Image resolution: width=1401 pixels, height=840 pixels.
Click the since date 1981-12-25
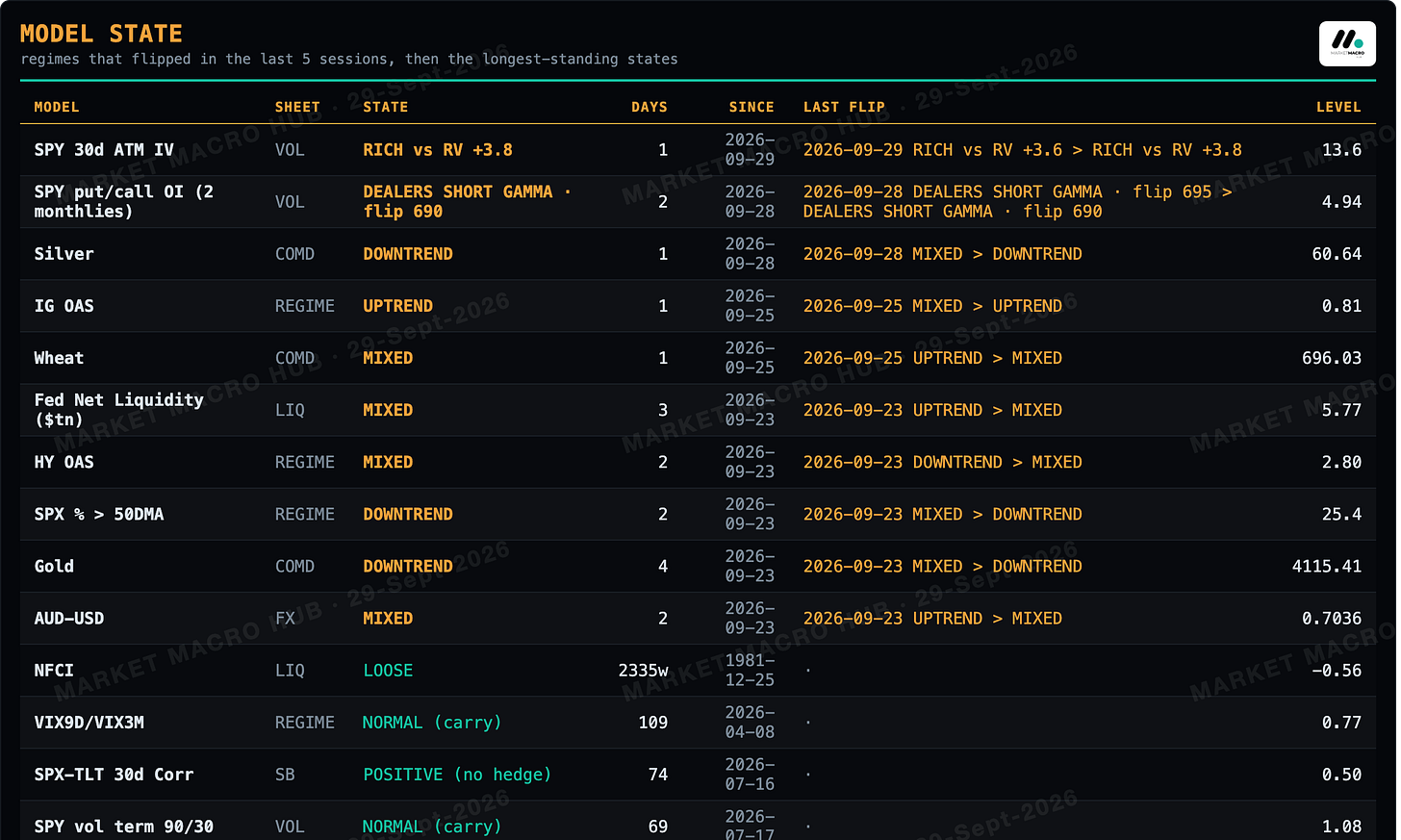[750, 670]
